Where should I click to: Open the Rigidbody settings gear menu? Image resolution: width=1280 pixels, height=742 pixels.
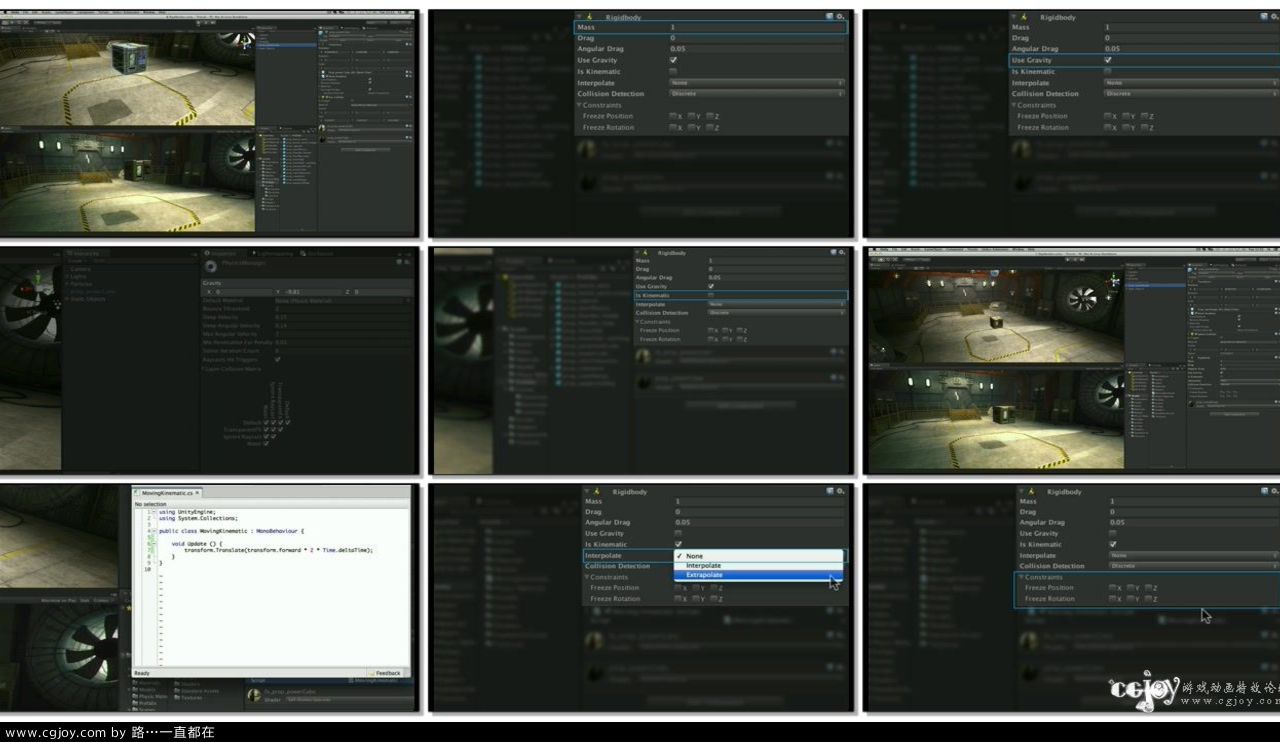coord(841,17)
